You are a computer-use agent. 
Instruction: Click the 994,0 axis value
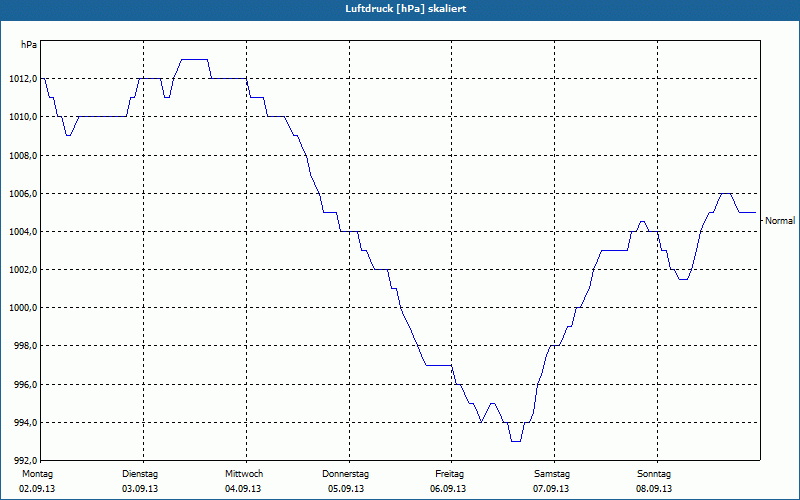(26, 422)
